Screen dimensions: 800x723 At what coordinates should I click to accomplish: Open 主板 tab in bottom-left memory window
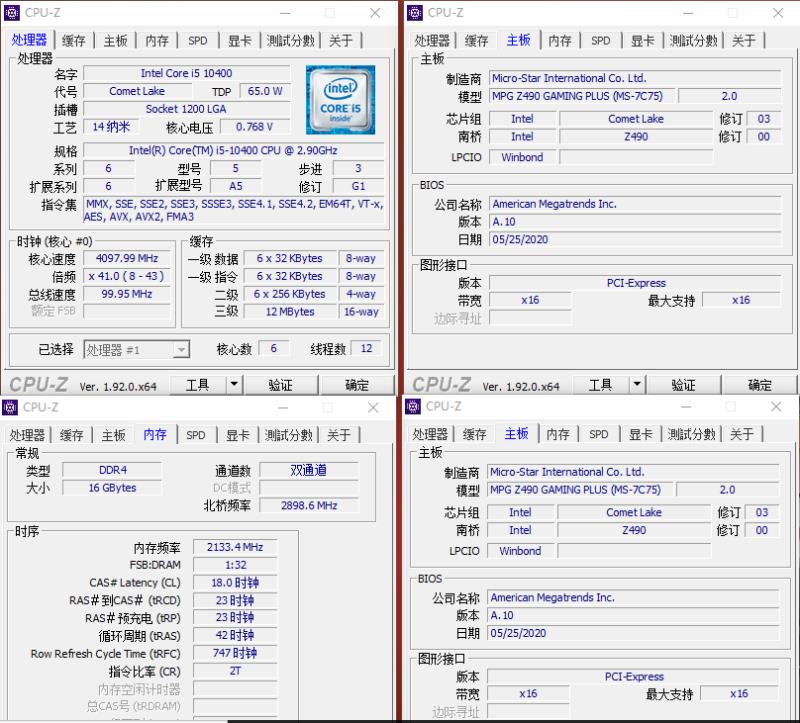click(113, 435)
